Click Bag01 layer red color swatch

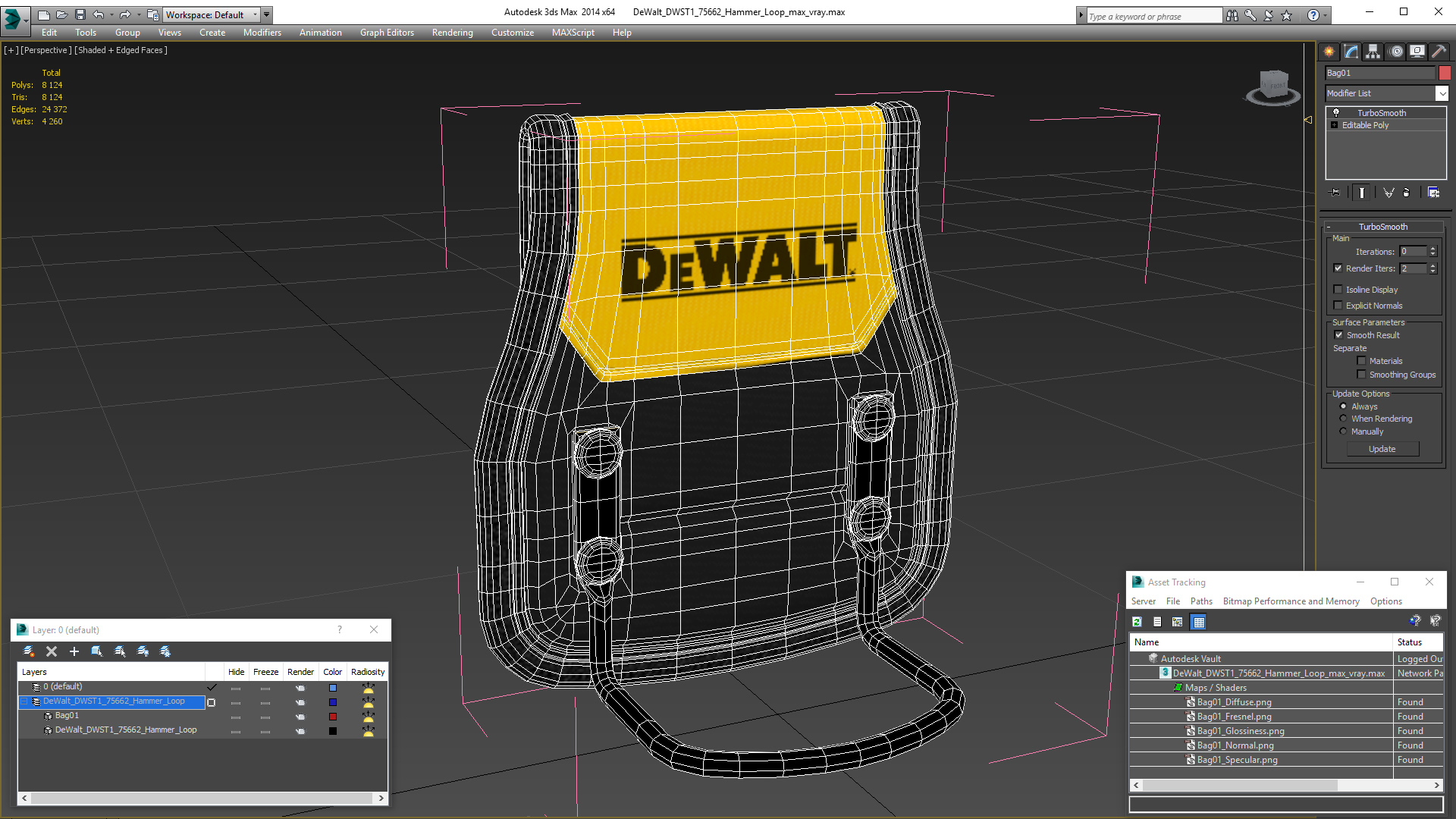click(x=333, y=717)
